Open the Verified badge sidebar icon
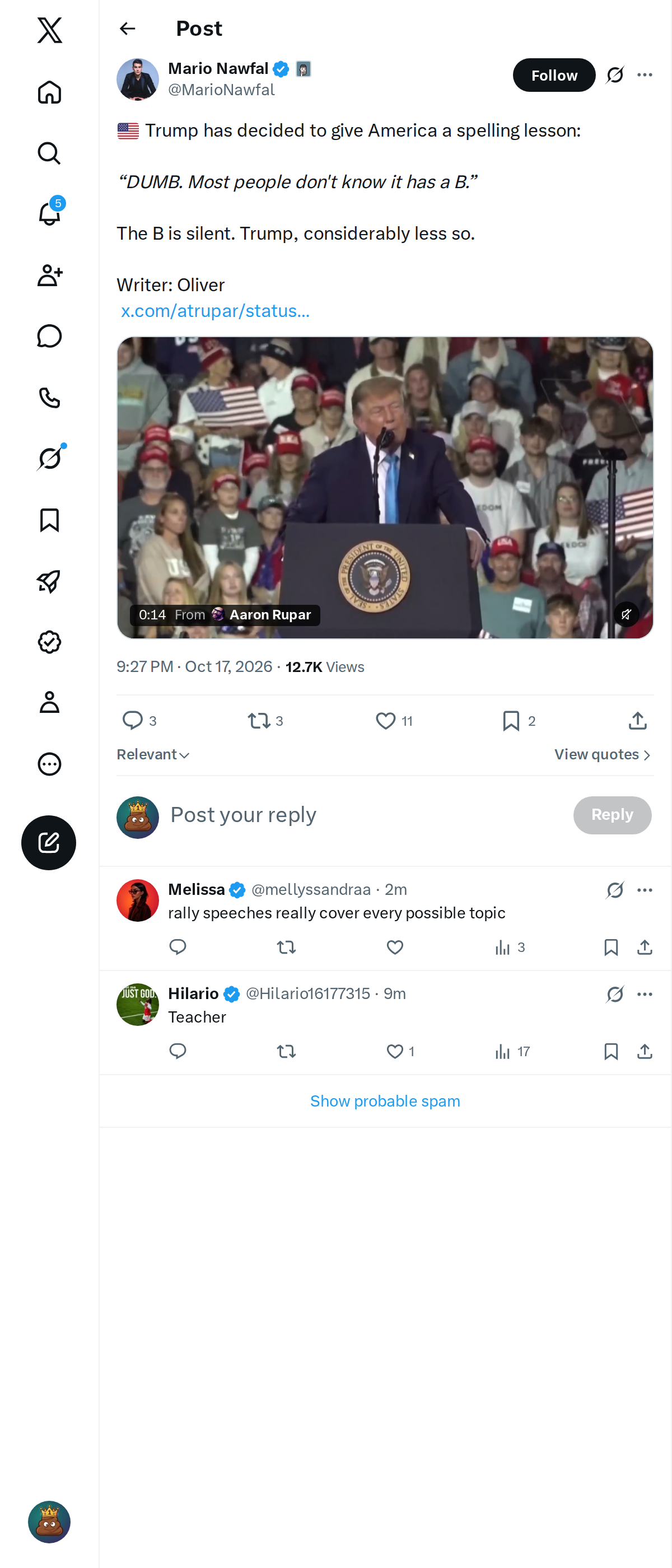The height and width of the screenshot is (1568, 672). pyautogui.click(x=49, y=642)
